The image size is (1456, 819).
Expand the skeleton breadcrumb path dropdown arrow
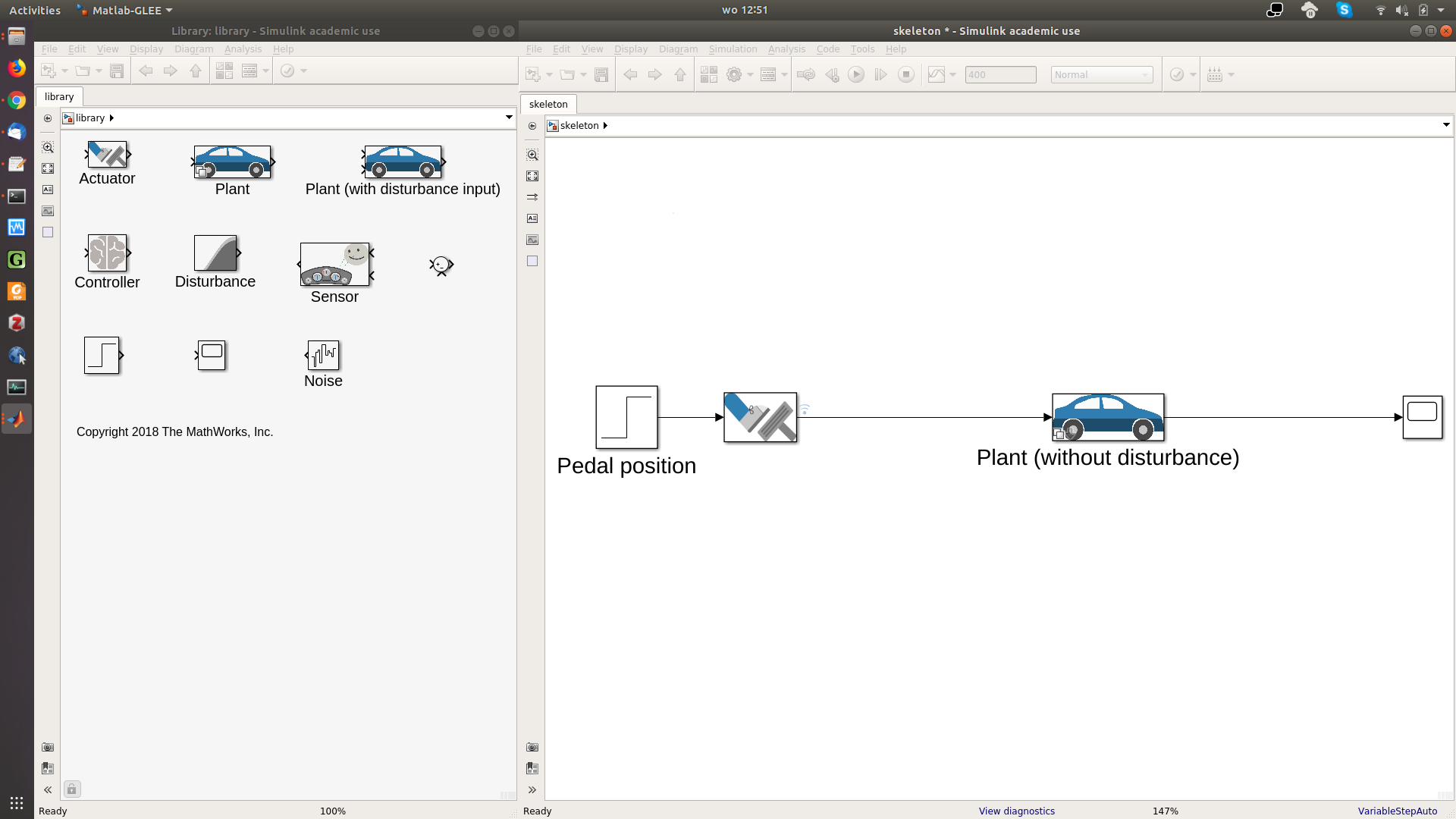pyautogui.click(x=1446, y=125)
